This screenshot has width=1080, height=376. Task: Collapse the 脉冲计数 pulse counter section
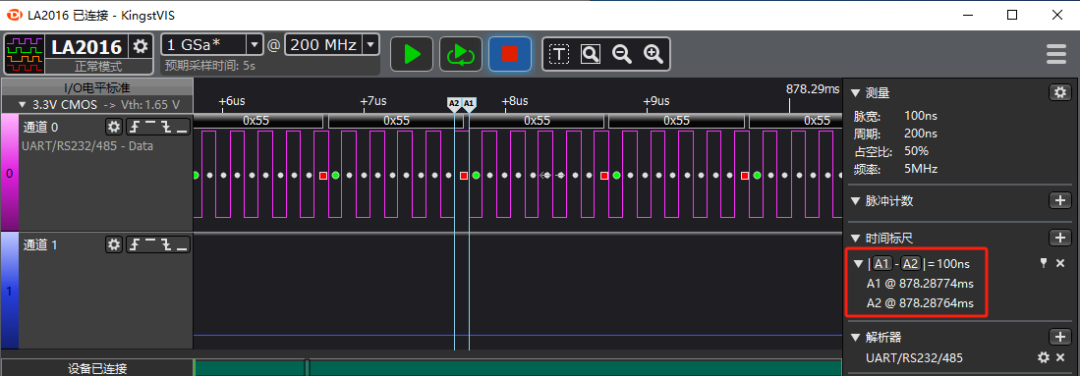pyautogui.click(x=855, y=202)
